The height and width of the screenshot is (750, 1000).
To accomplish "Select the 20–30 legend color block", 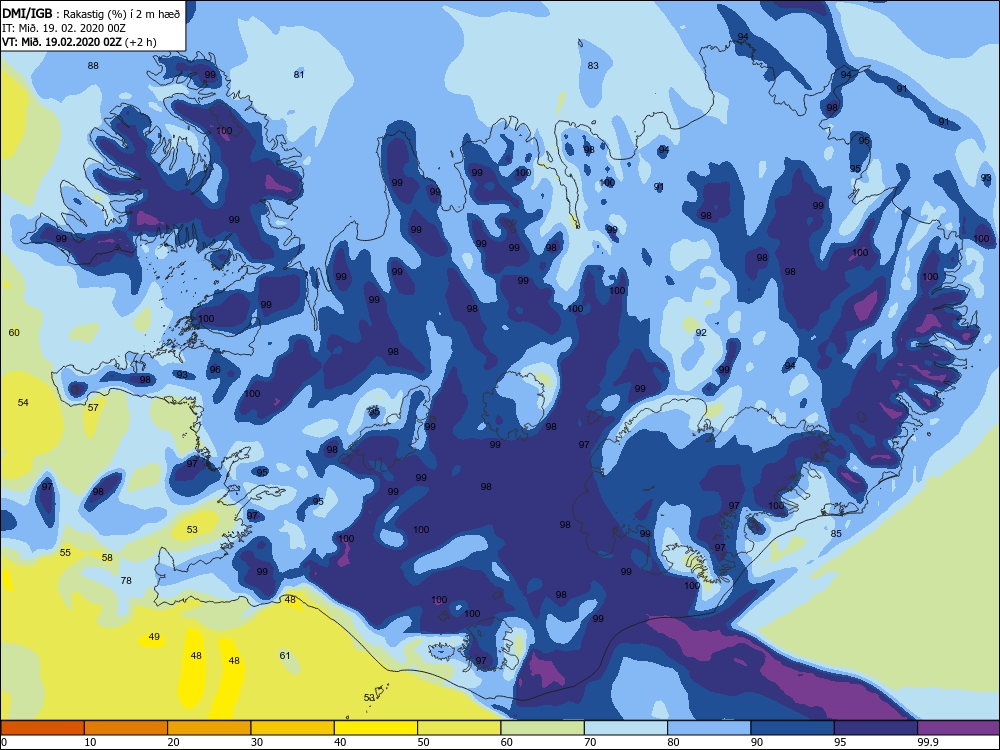I will point(209,728).
